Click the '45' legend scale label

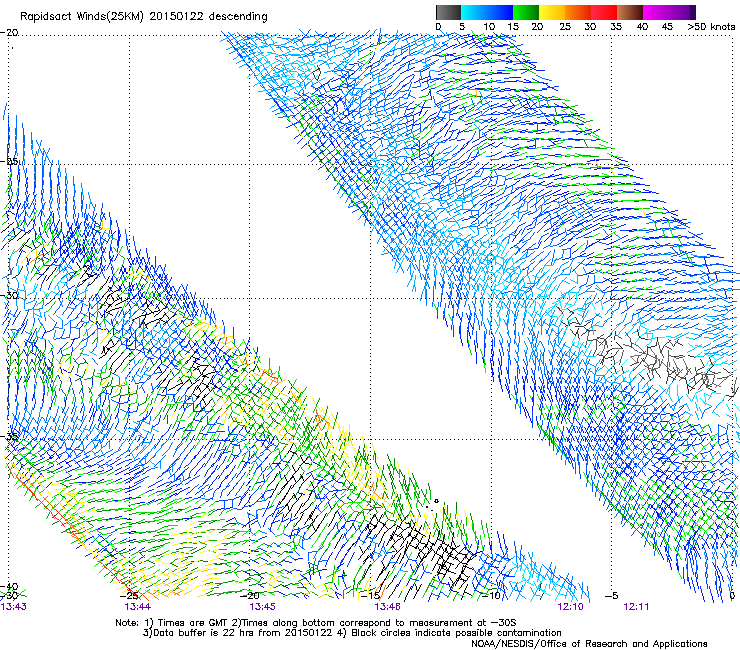pos(667,27)
